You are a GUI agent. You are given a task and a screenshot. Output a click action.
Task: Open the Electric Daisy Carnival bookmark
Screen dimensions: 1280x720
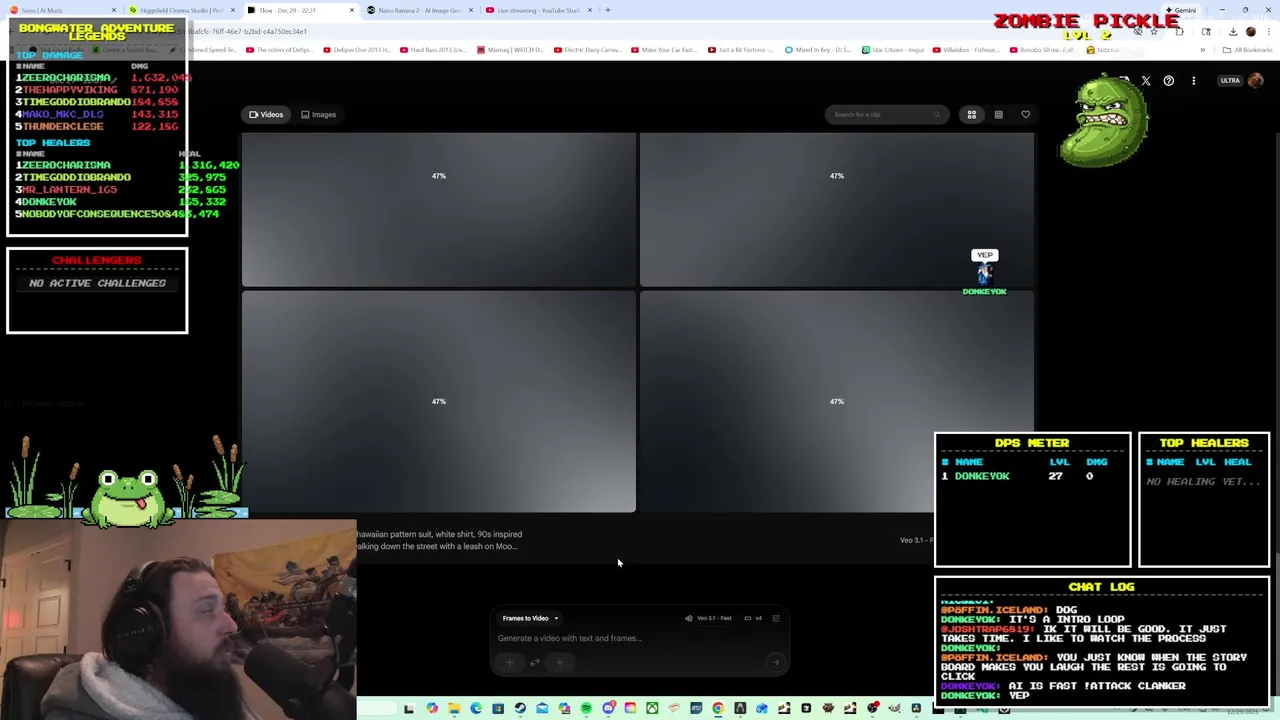point(586,49)
